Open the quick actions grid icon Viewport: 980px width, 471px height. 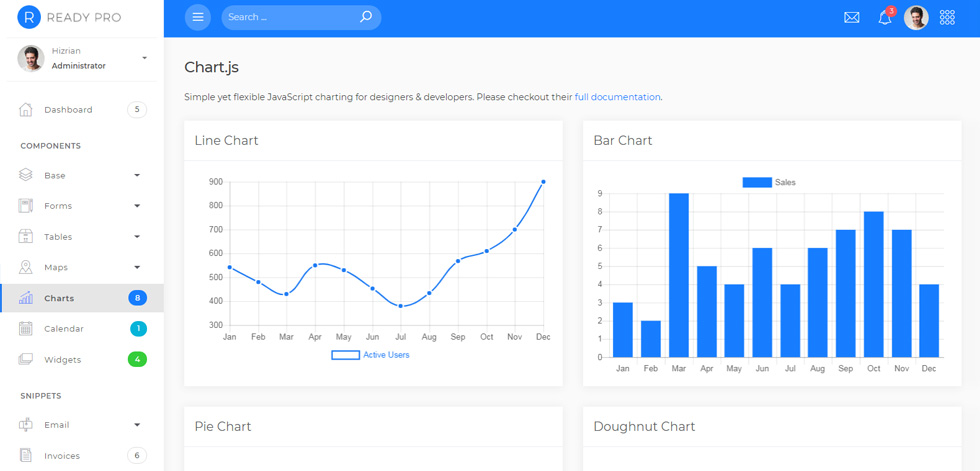[948, 17]
